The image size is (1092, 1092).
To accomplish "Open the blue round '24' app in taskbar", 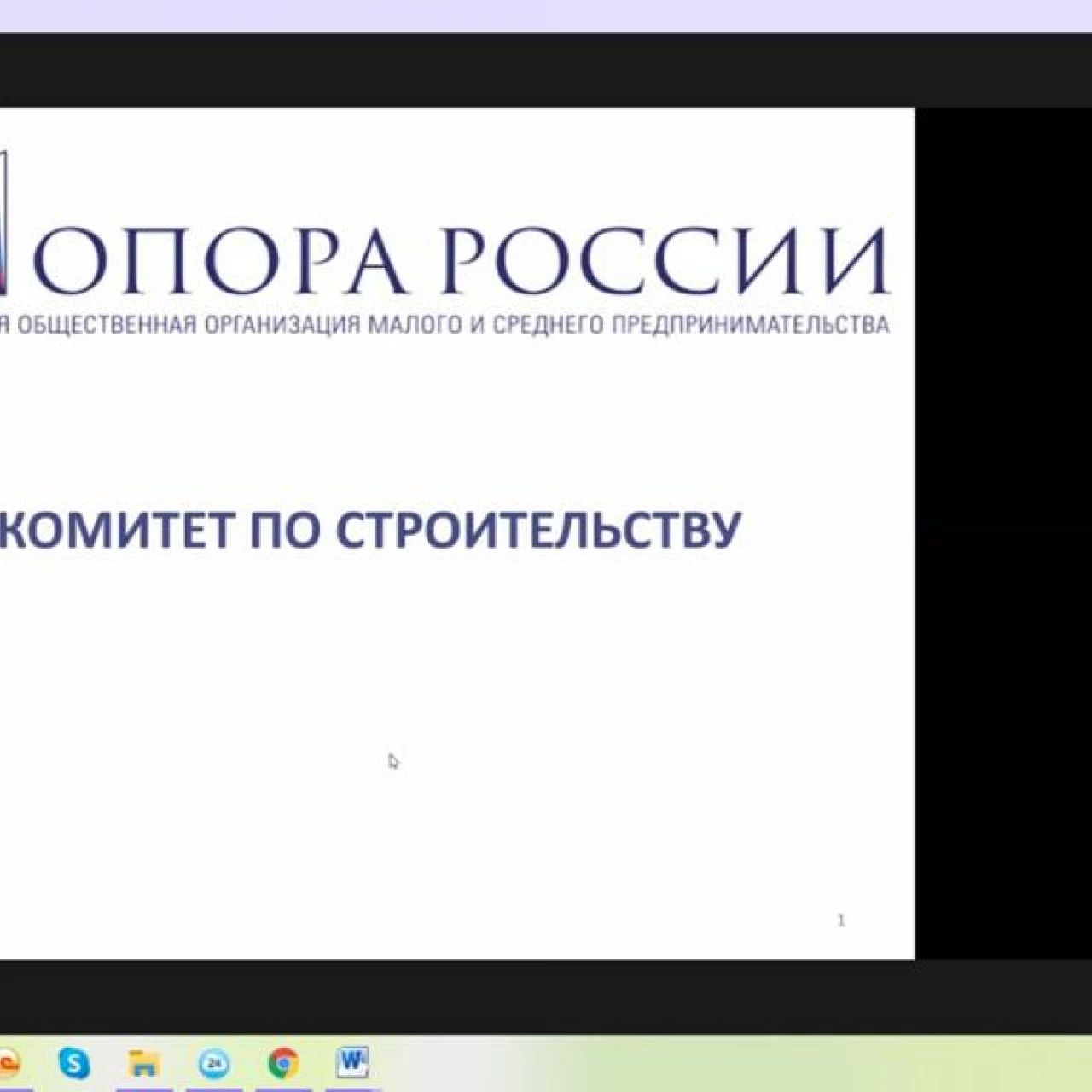I will click(x=214, y=1064).
